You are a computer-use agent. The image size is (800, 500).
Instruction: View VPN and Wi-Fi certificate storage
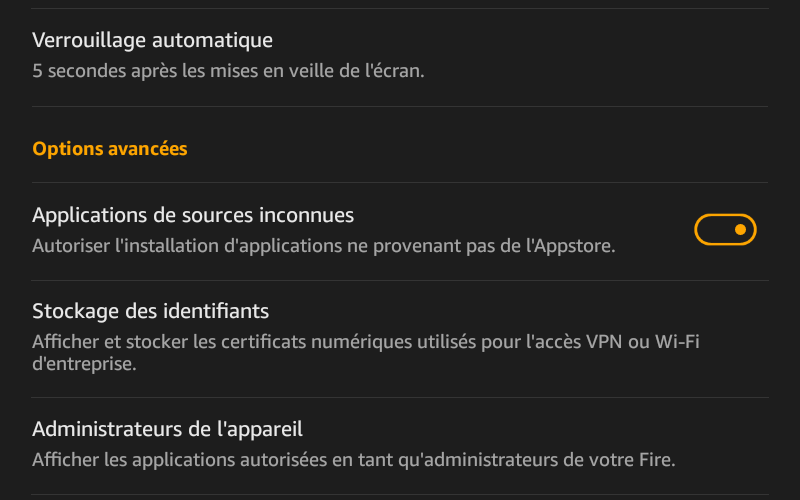tap(400, 339)
